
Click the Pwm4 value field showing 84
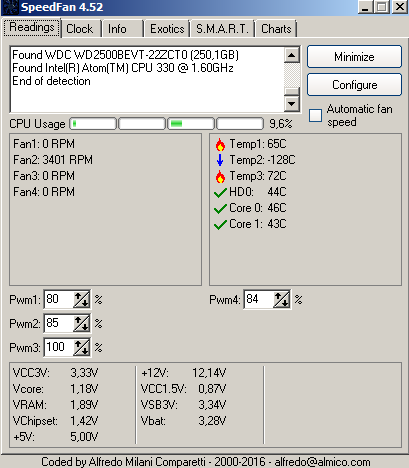click(x=259, y=299)
